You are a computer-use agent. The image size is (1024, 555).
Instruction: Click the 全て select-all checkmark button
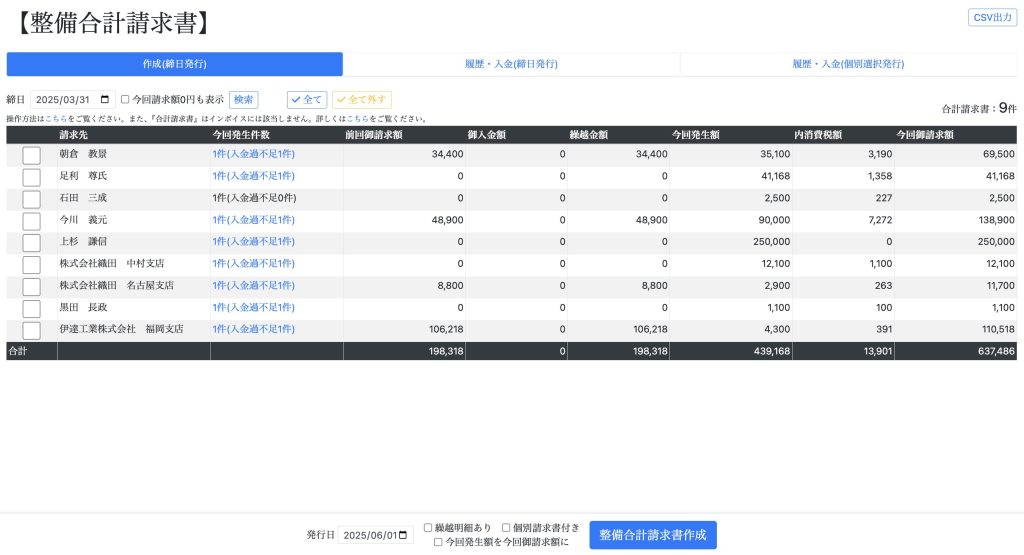pyautogui.click(x=307, y=100)
